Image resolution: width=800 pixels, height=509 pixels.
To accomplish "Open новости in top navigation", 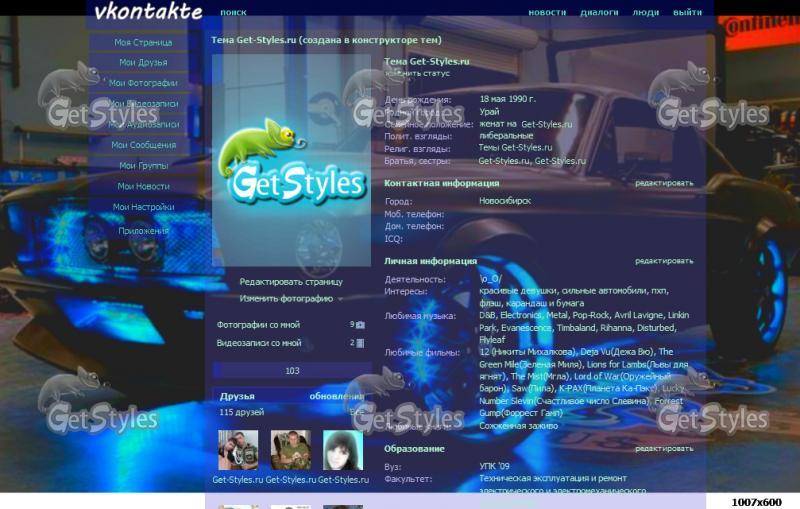I will click(547, 12).
